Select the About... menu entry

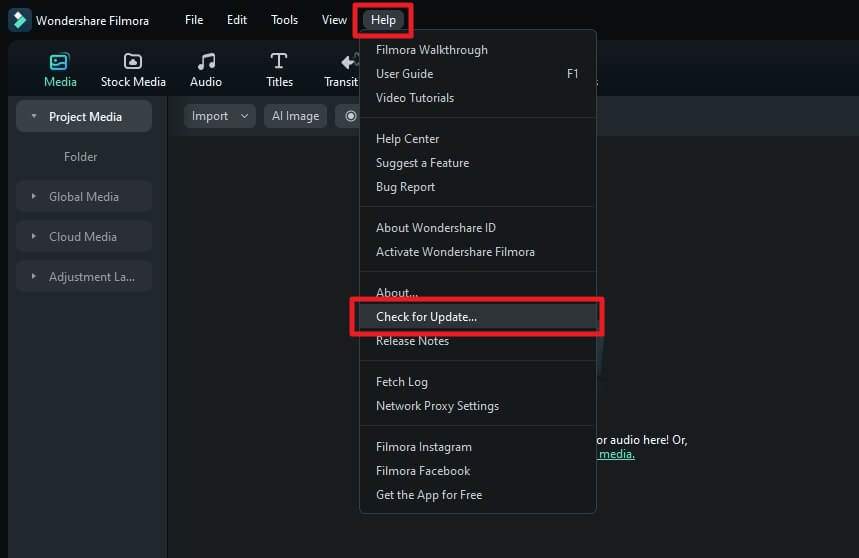[477, 293]
